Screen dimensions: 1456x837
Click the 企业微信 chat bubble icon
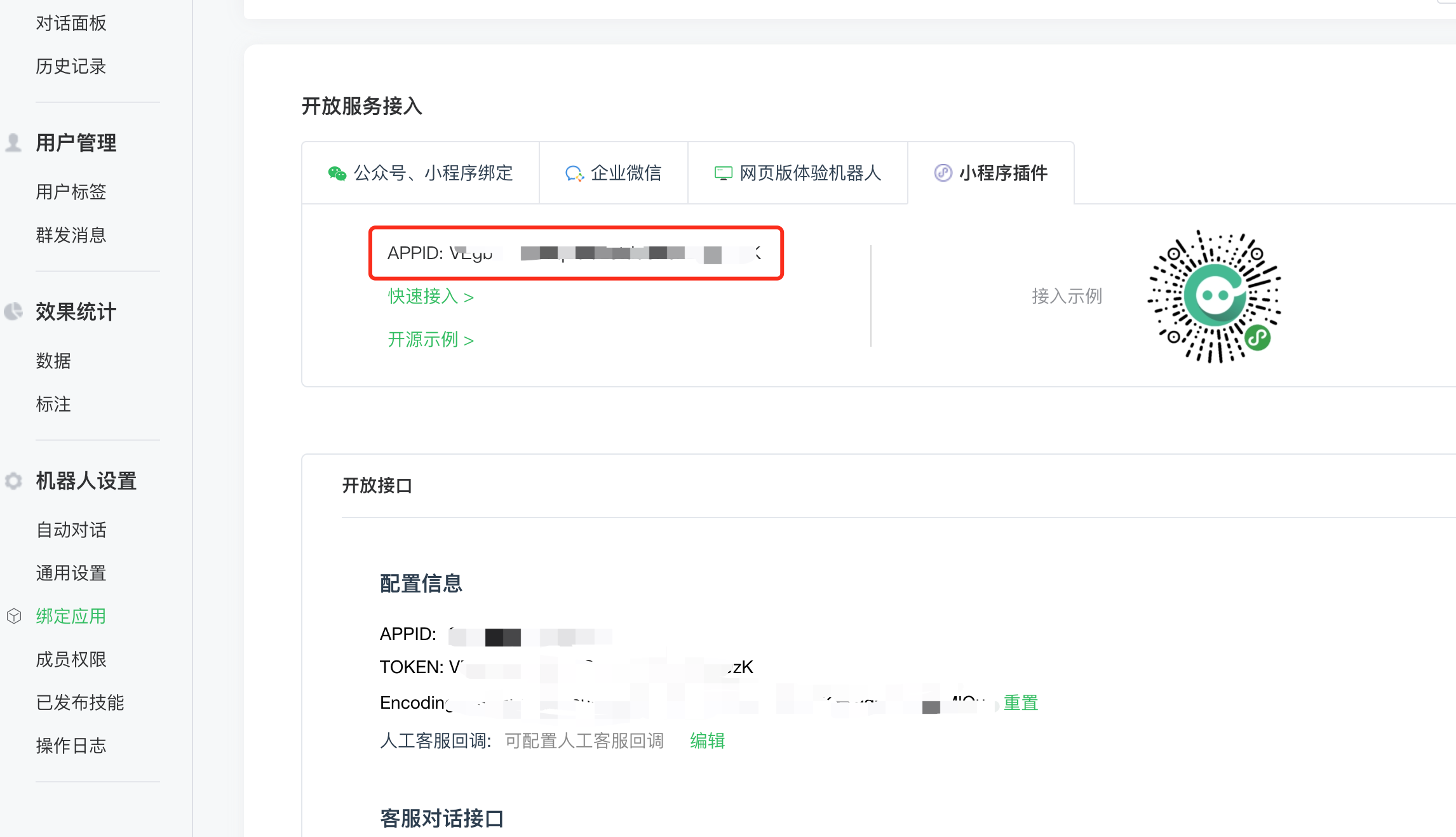(574, 173)
